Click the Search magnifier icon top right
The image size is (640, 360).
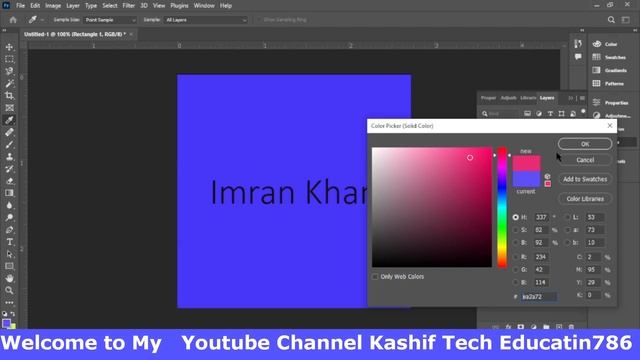pos(611,20)
